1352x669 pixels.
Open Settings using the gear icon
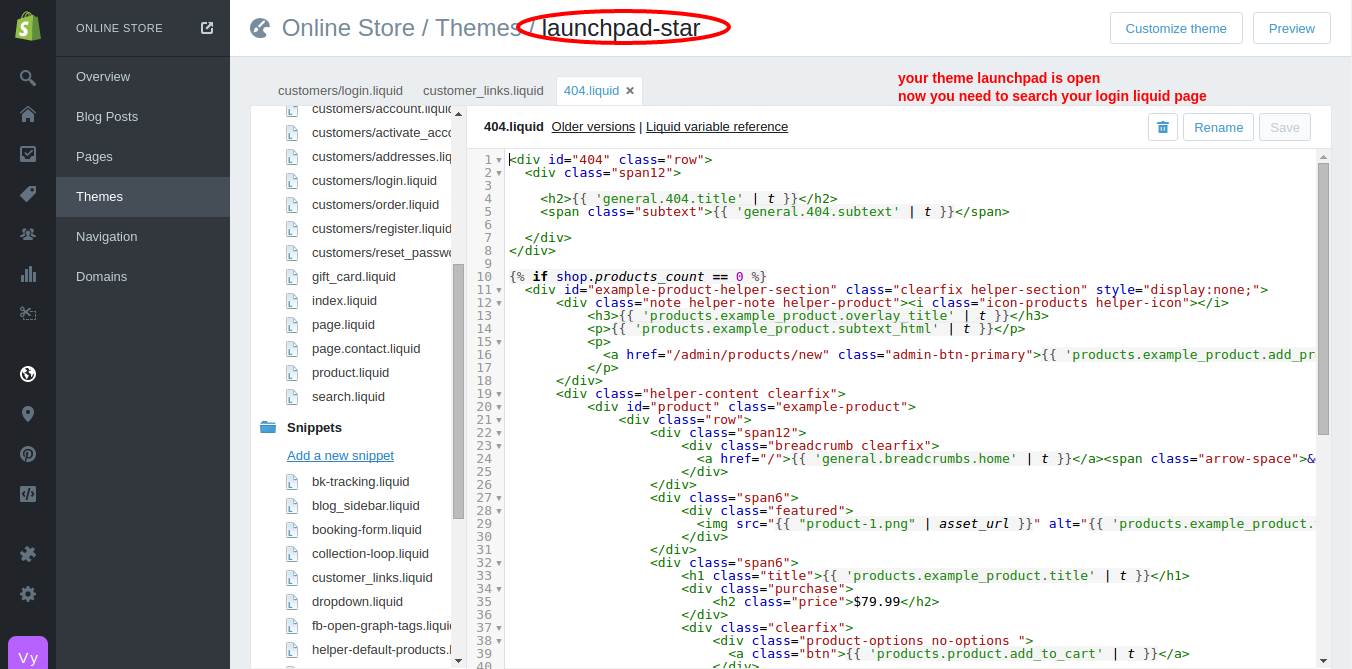pos(28,594)
